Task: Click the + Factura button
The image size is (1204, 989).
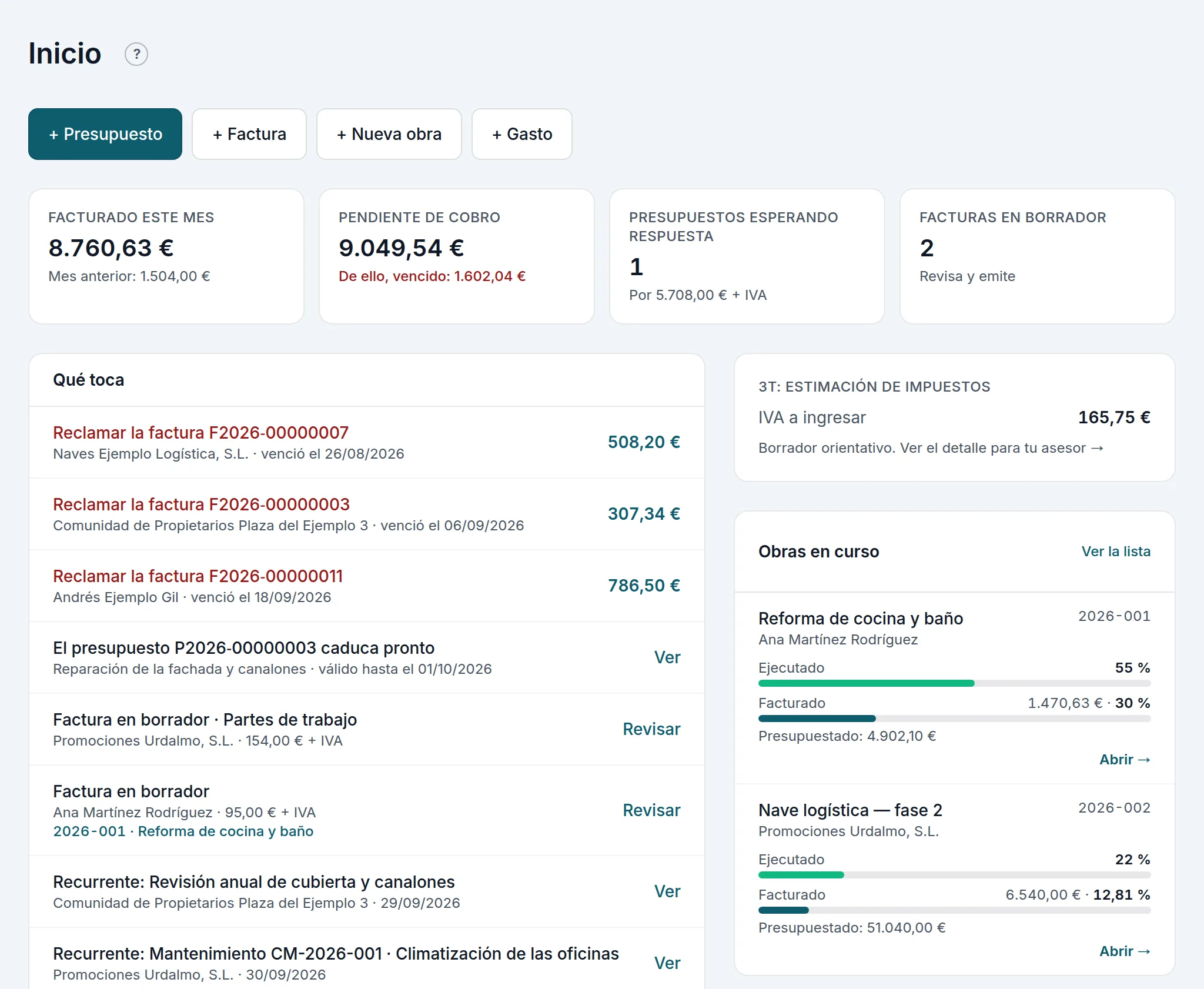Action: [x=249, y=134]
